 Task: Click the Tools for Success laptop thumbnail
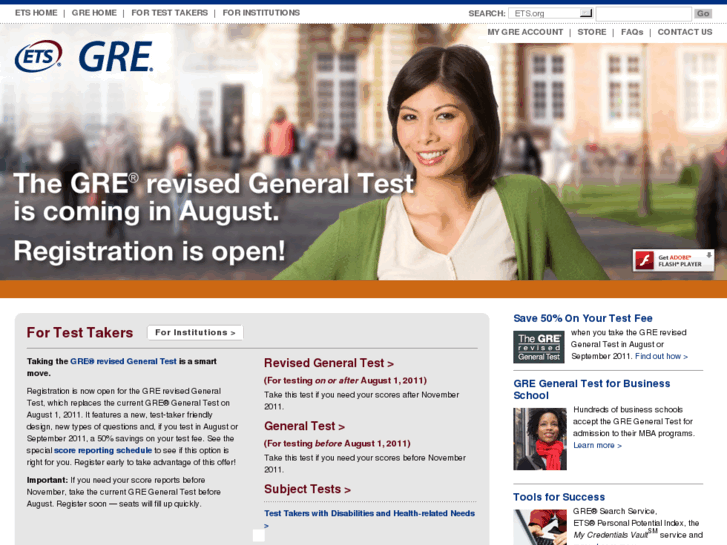(540, 527)
